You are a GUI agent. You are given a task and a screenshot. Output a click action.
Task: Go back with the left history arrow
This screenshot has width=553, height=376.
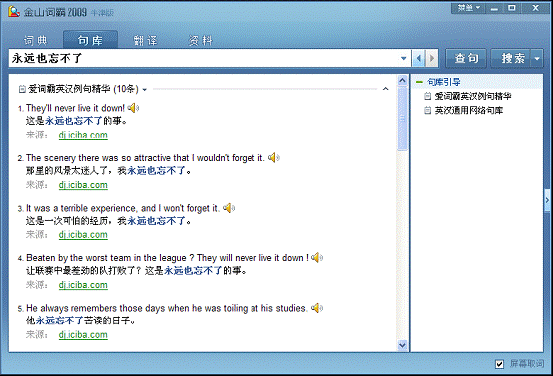[x=419, y=58]
